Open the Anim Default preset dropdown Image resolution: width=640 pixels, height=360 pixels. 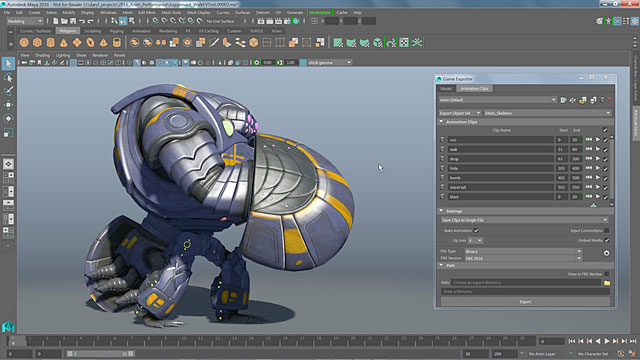pyautogui.click(x=497, y=100)
